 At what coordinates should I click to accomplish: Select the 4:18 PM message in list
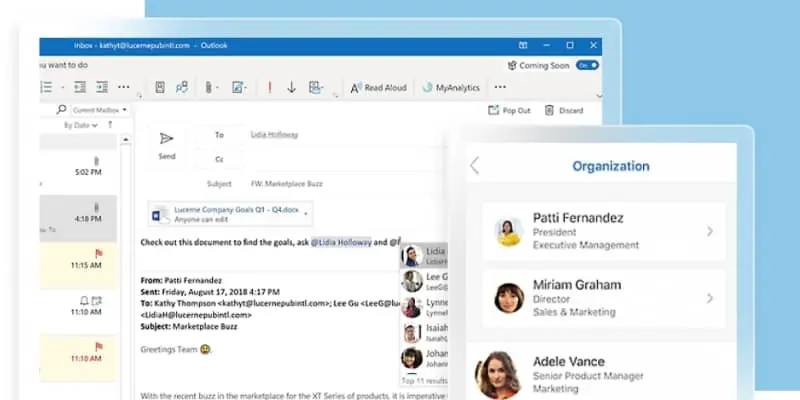[79, 218]
